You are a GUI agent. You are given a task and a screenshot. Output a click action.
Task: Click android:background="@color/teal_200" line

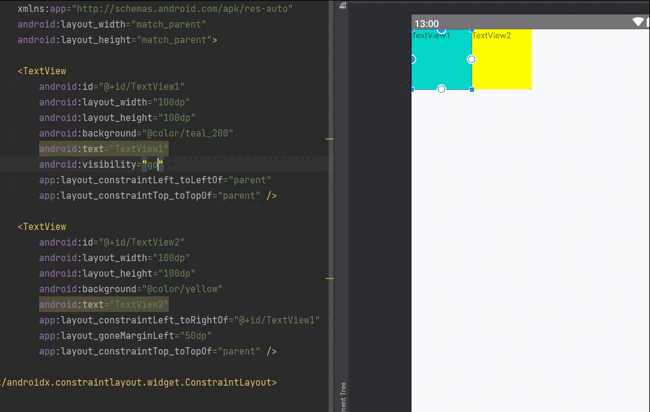136,133
